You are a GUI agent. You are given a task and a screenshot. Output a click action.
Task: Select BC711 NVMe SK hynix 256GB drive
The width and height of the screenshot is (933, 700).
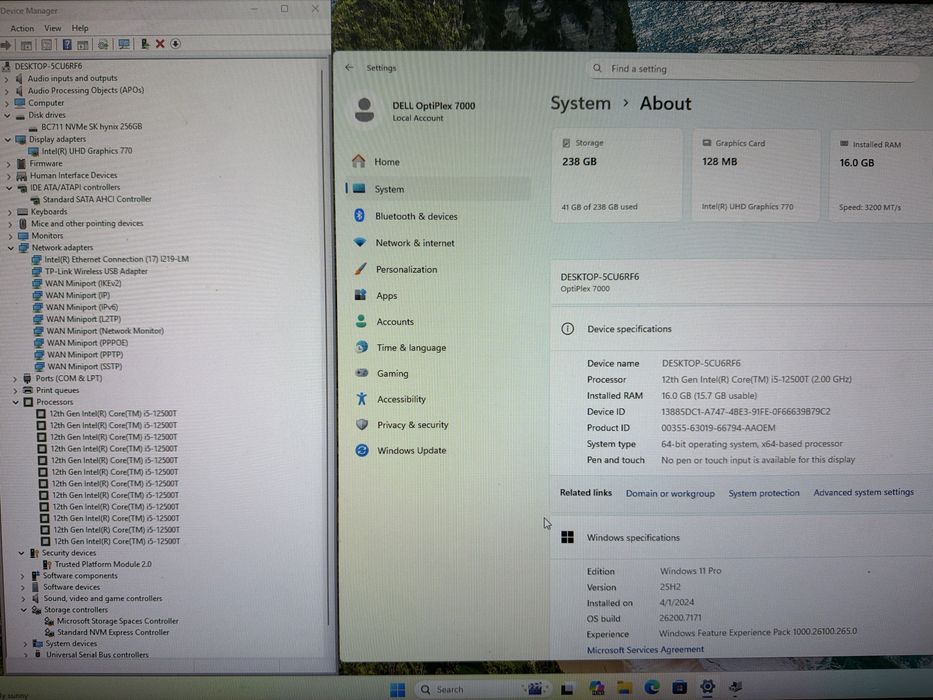(x=91, y=127)
